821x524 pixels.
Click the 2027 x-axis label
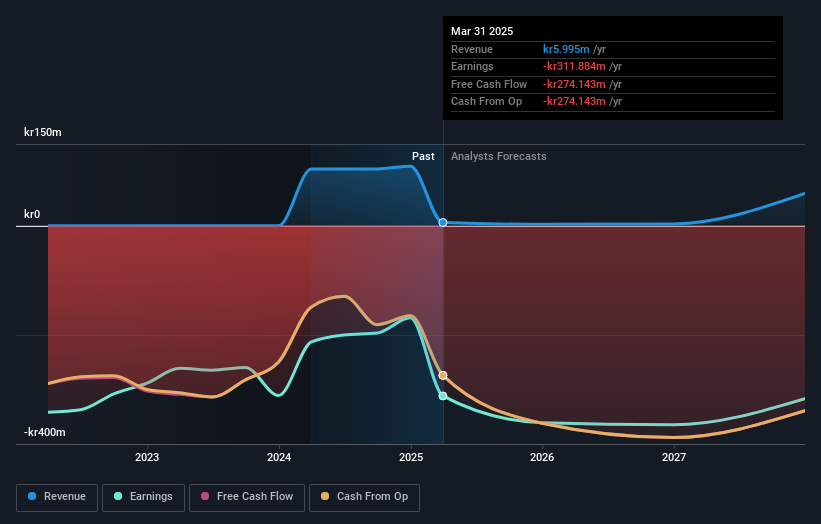(x=674, y=457)
